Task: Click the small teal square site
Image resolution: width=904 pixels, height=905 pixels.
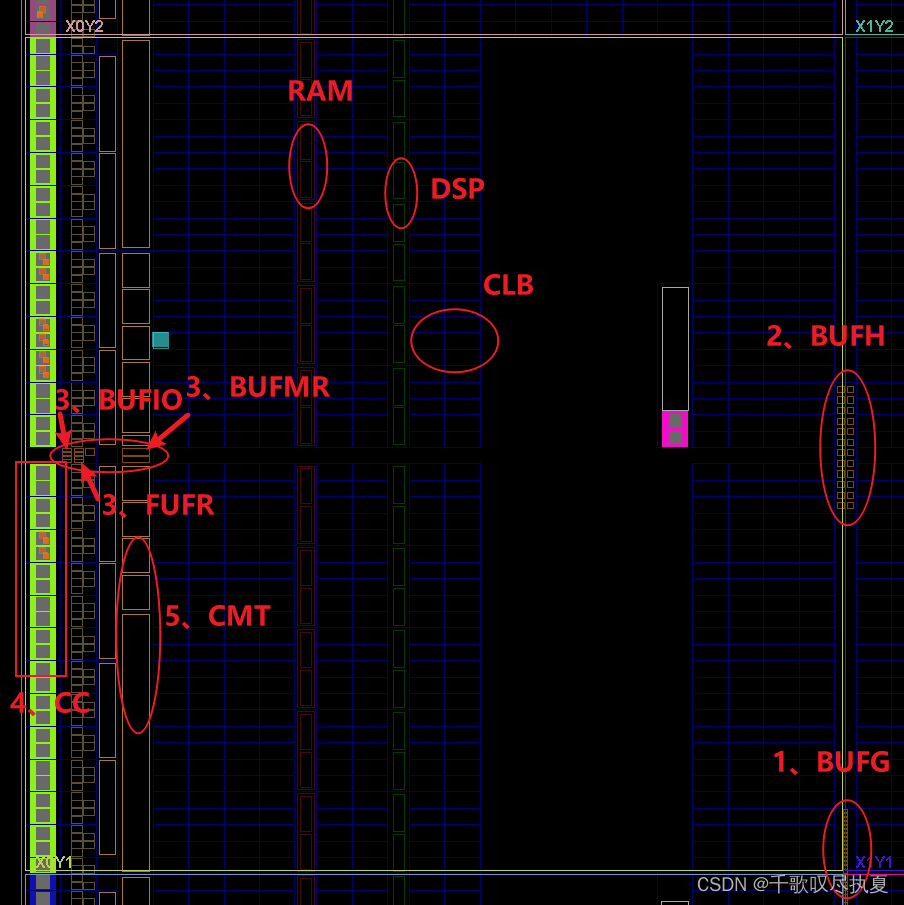Action: [160, 340]
